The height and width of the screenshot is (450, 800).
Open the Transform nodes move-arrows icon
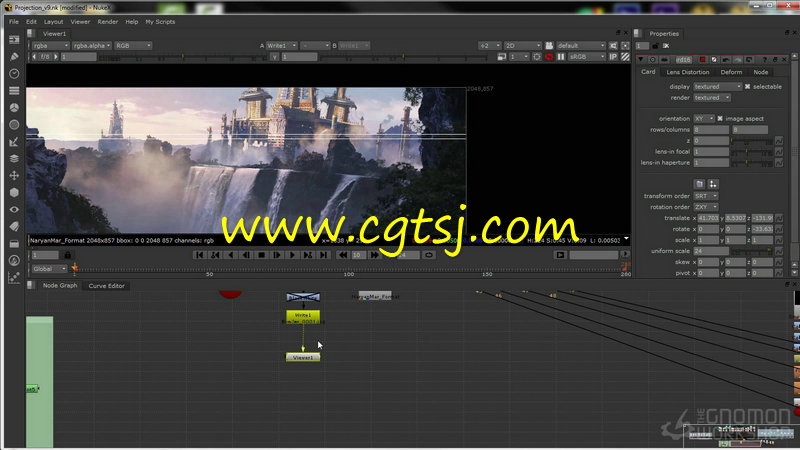[x=14, y=176]
